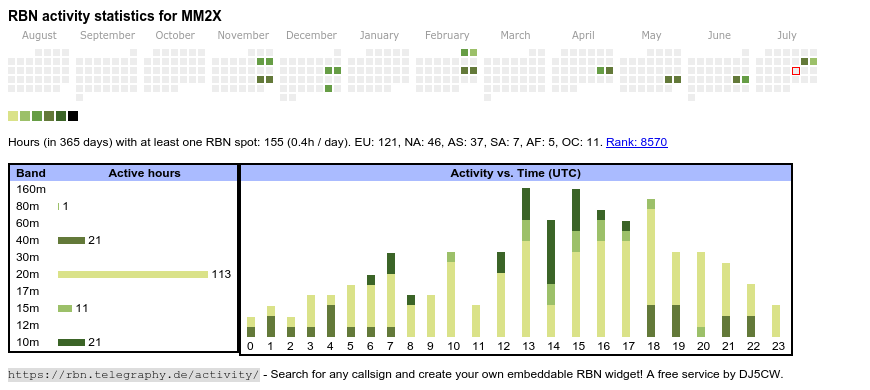This screenshot has width=870, height=390.
Task: Click the 17m band label
Action: pyautogui.click(x=28, y=291)
